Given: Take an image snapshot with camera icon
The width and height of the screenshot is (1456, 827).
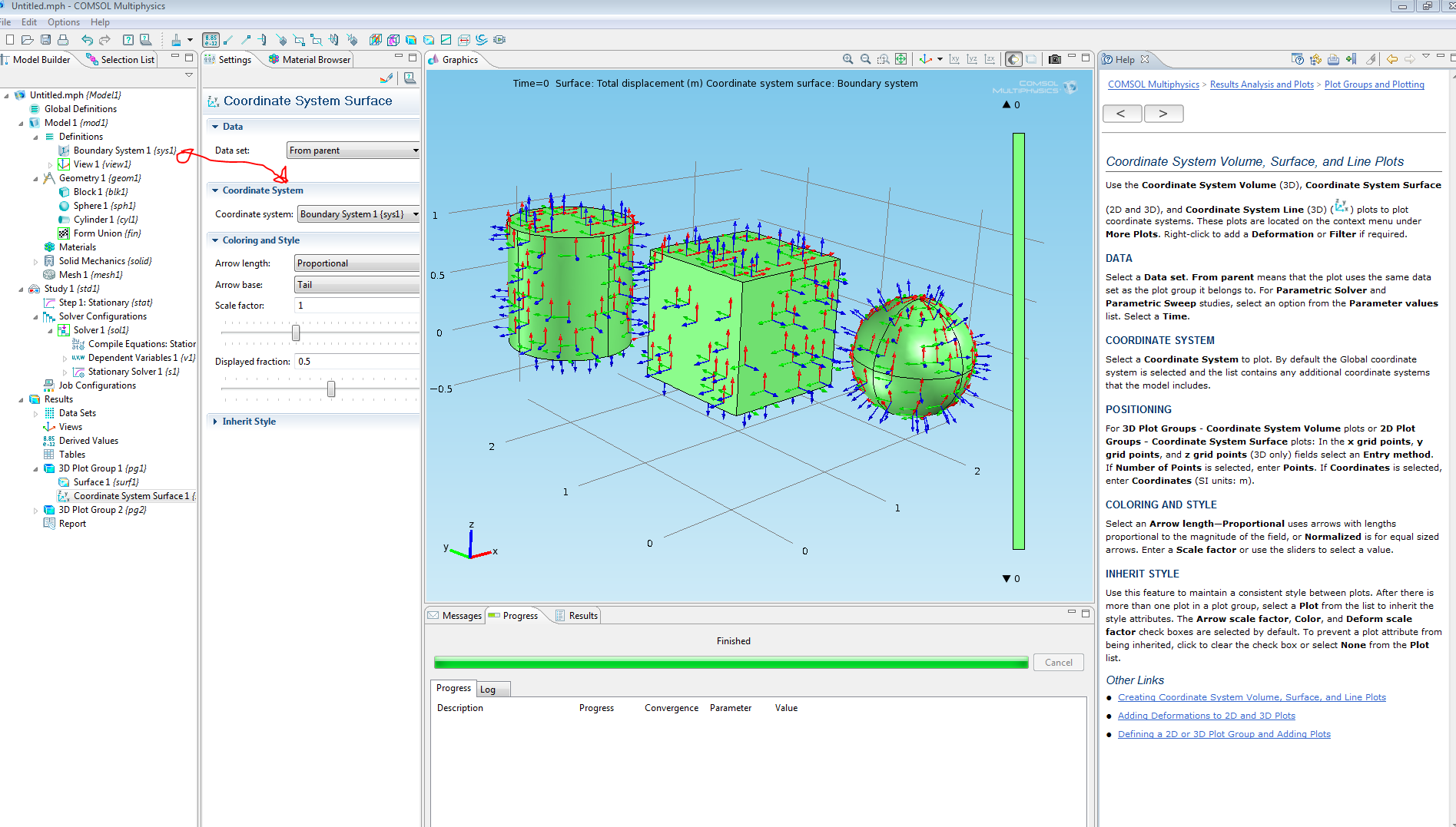Looking at the screenshot, I should (1055, 59).
